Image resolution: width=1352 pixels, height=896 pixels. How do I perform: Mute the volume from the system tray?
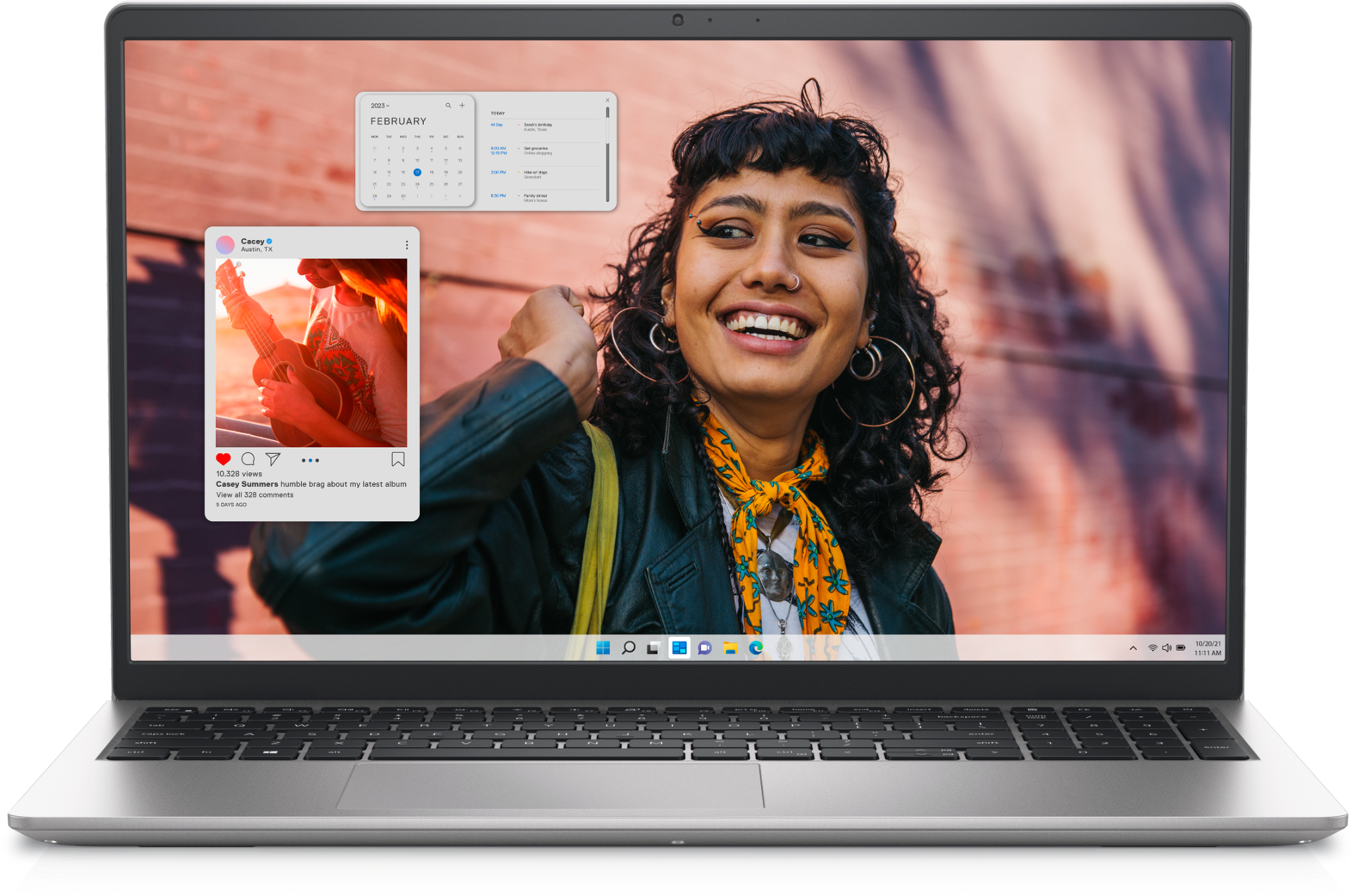(x=1166, y=648)
